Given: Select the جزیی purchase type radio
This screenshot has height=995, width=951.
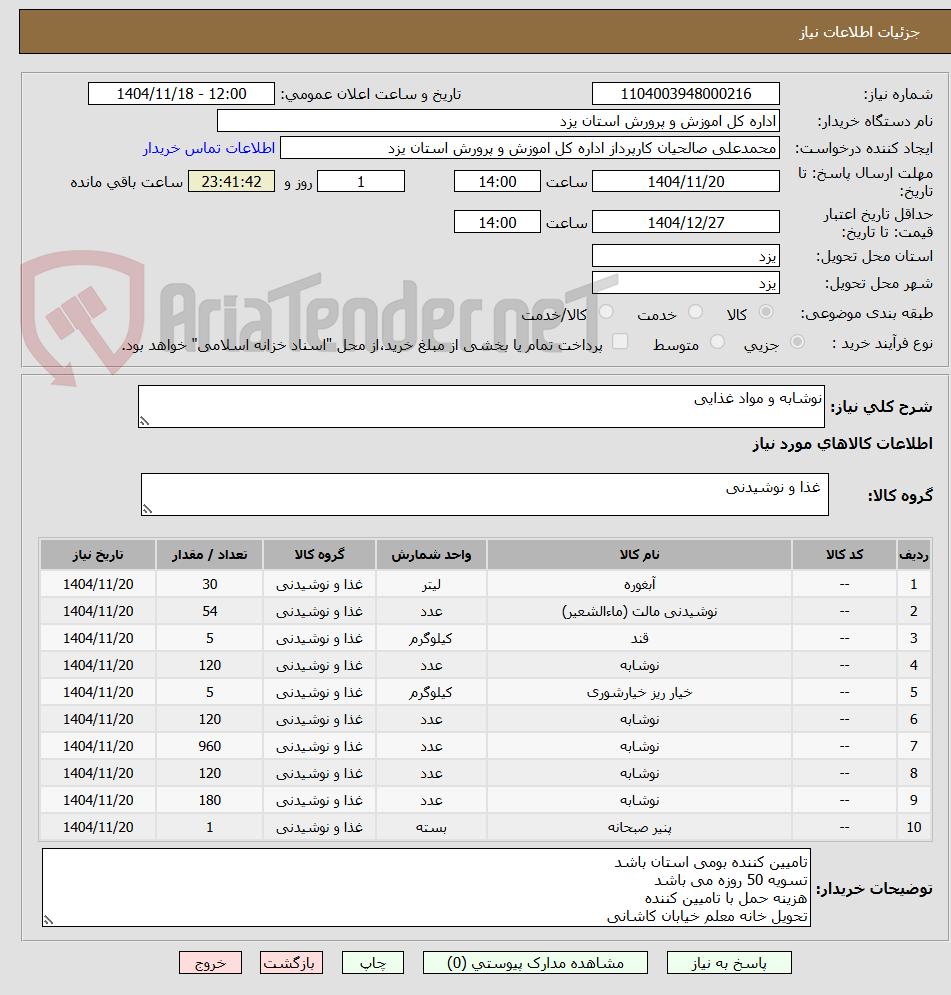Looking at the screenshot, I should click(797, 342).
